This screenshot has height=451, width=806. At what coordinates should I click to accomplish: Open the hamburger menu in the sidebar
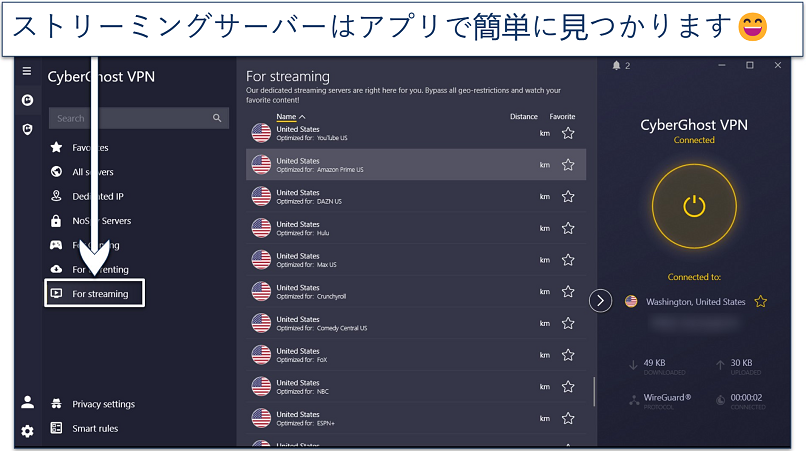27,72
